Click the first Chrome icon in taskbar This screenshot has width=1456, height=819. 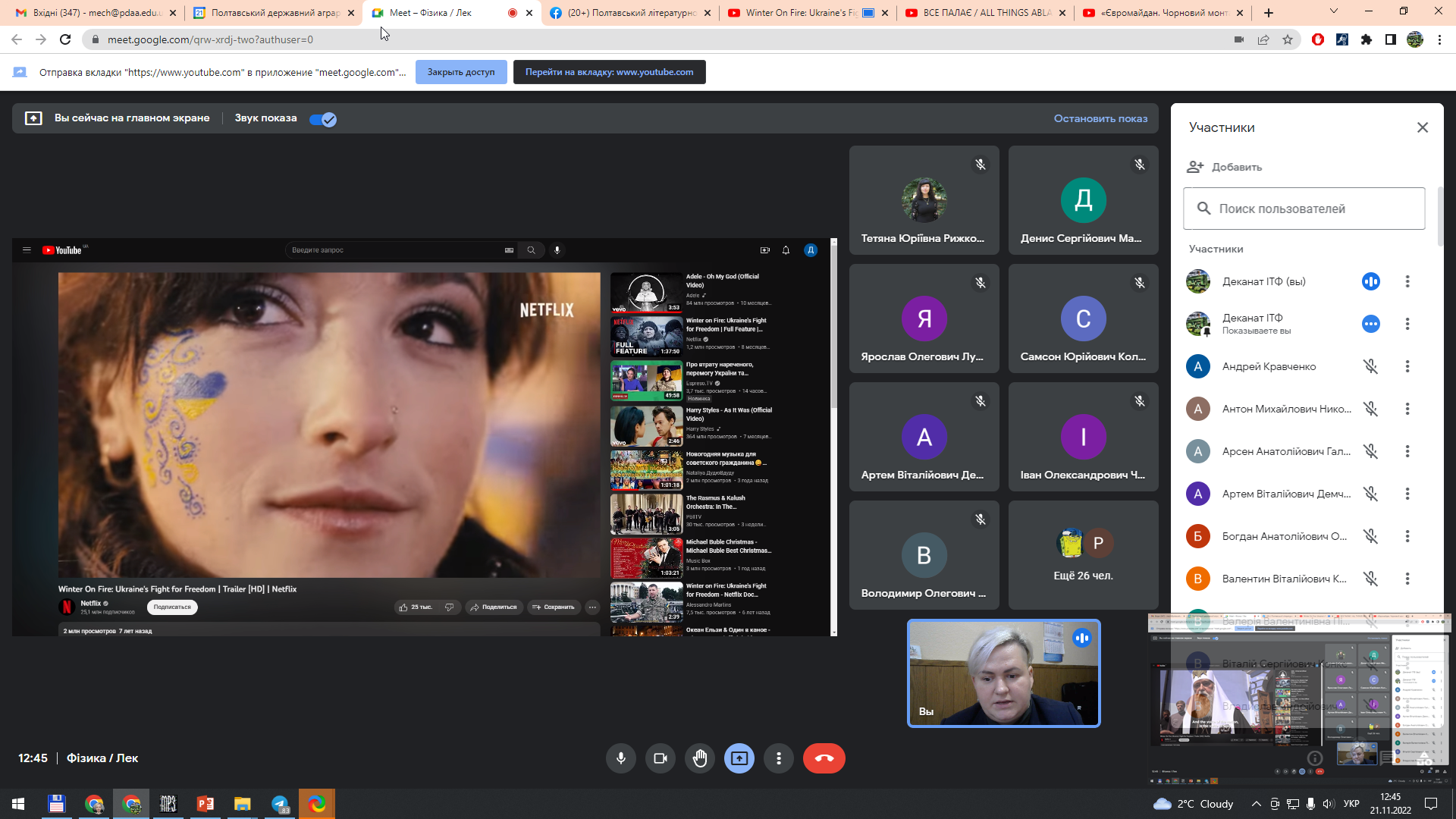[x=94, y=804]
